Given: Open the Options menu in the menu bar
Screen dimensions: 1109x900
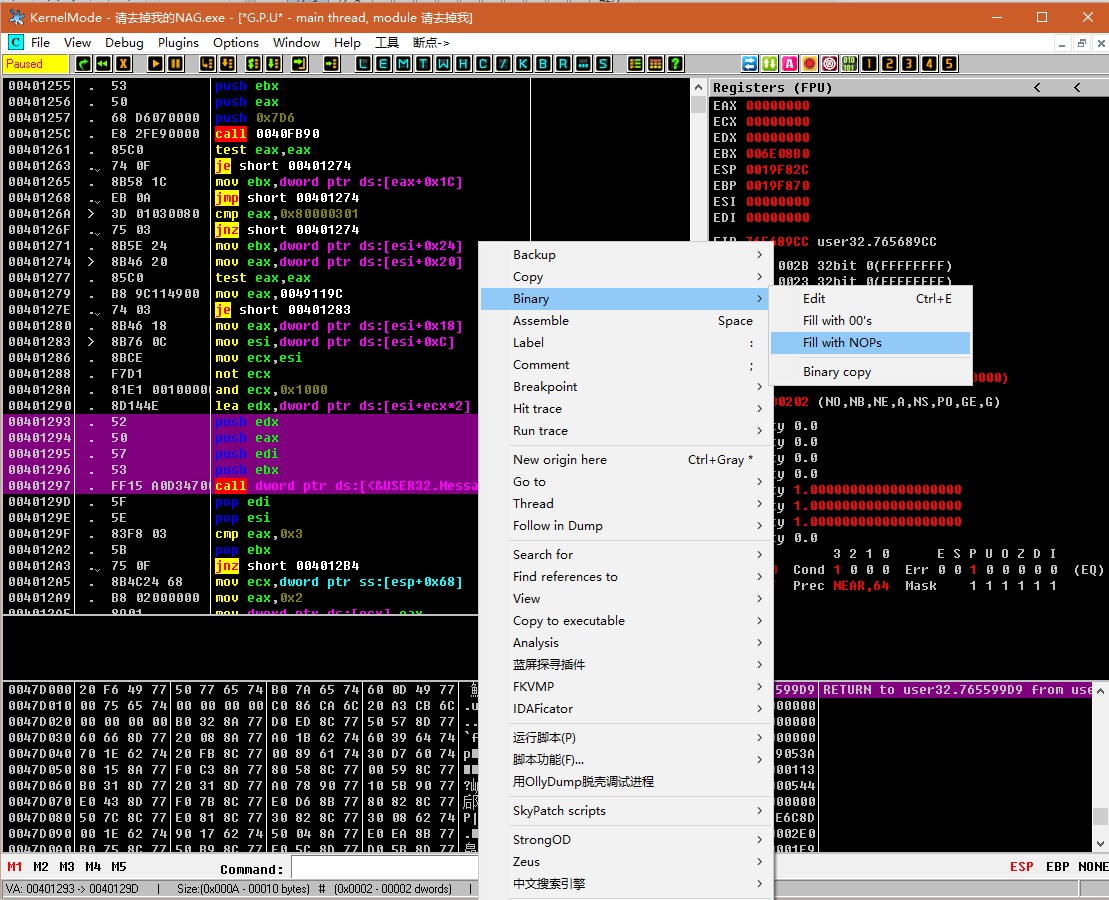Looking at the screenshot, I should [236, 42].
